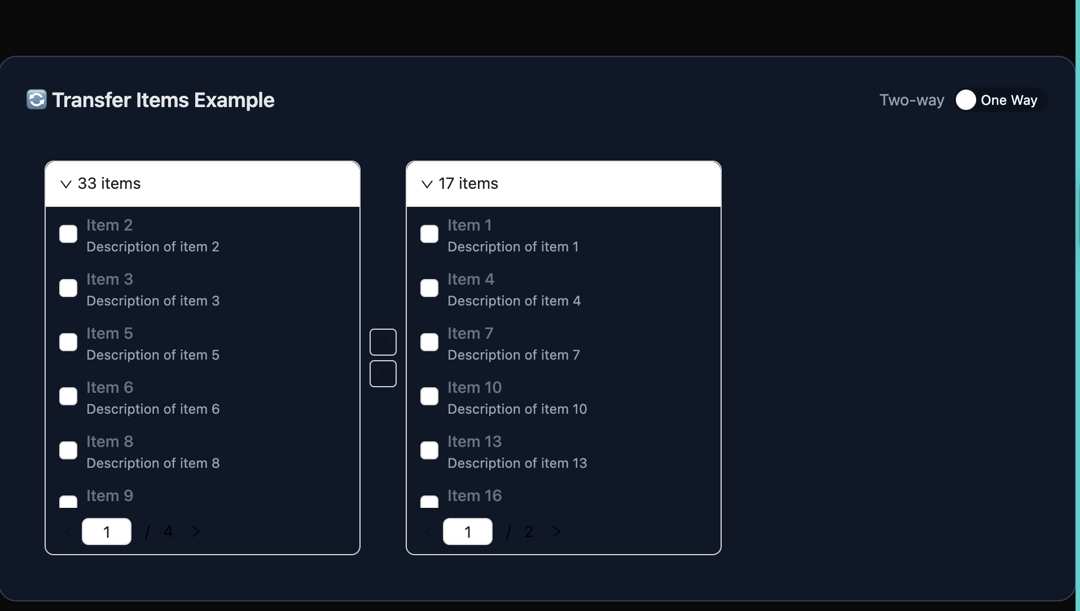The width and height of the screenshot is (1080, 611).
Task: Check the Item 7 checkbox
Action: pyautogui.click(x=429, y=342)
